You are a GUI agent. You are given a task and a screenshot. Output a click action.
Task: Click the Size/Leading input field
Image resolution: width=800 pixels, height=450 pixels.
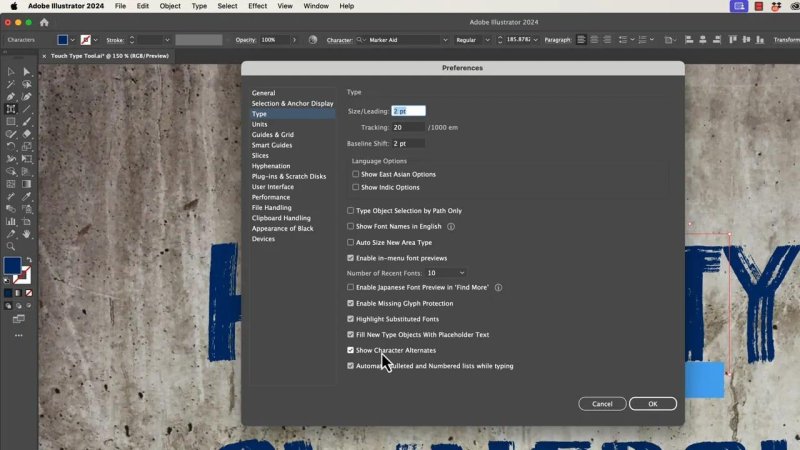pyautogui.click(x=408, y=111)
